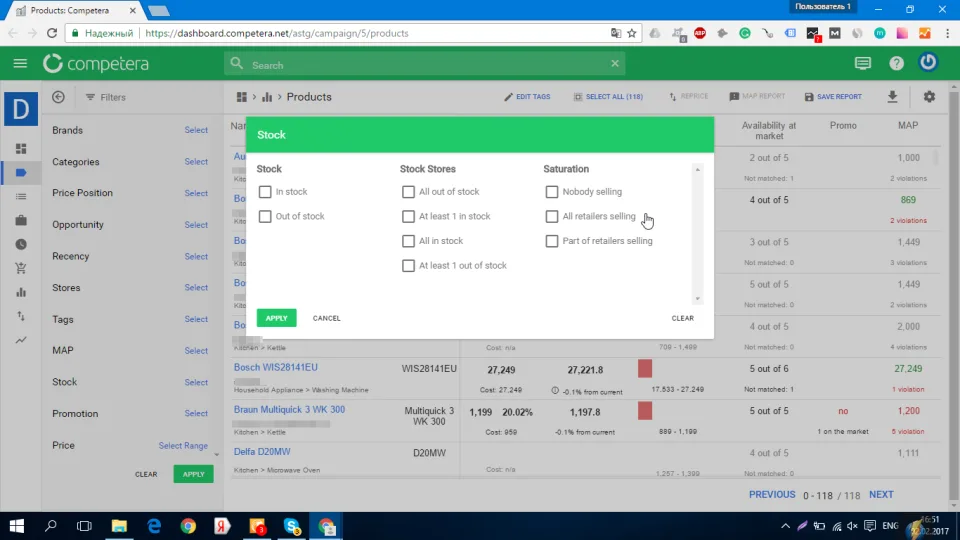Screen dimensions: 960x540
Task: Click Edit Tags in toolbar
Action: pyautogui.click(x=527, y=97)
